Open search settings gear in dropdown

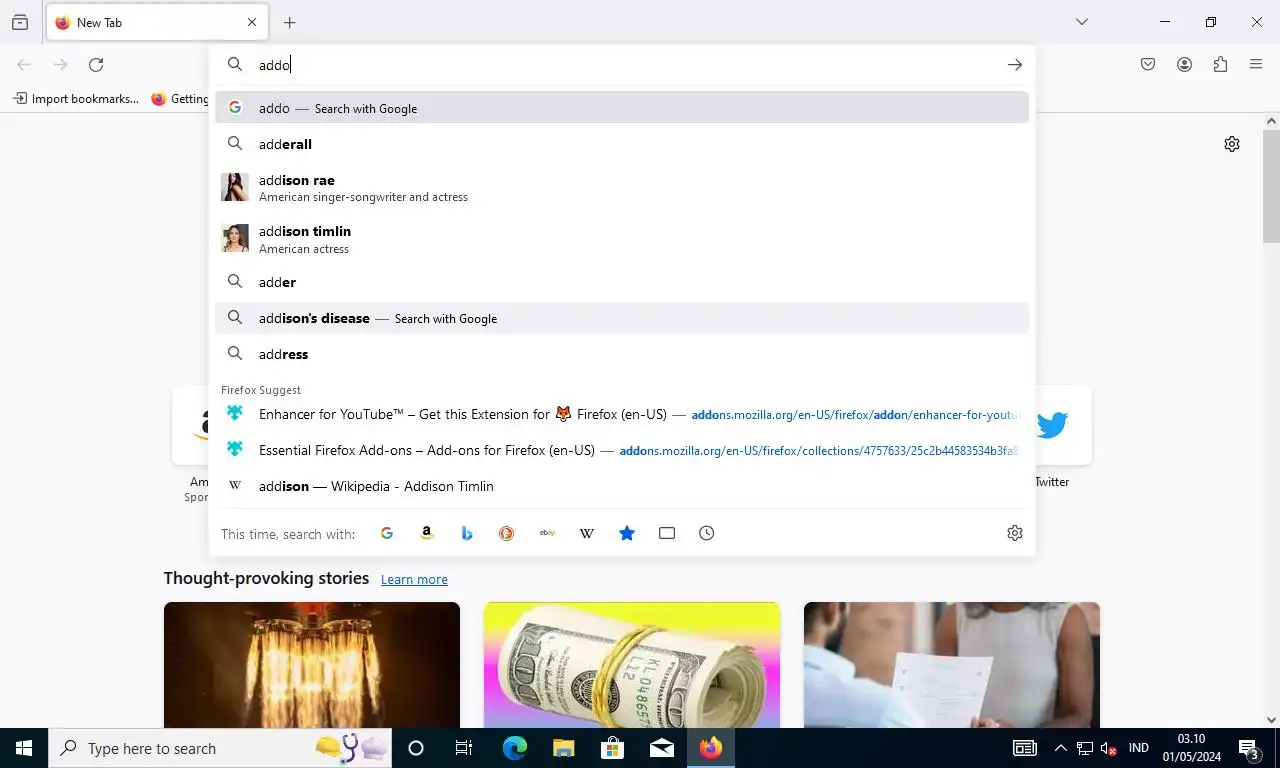tap(1015, 533)
